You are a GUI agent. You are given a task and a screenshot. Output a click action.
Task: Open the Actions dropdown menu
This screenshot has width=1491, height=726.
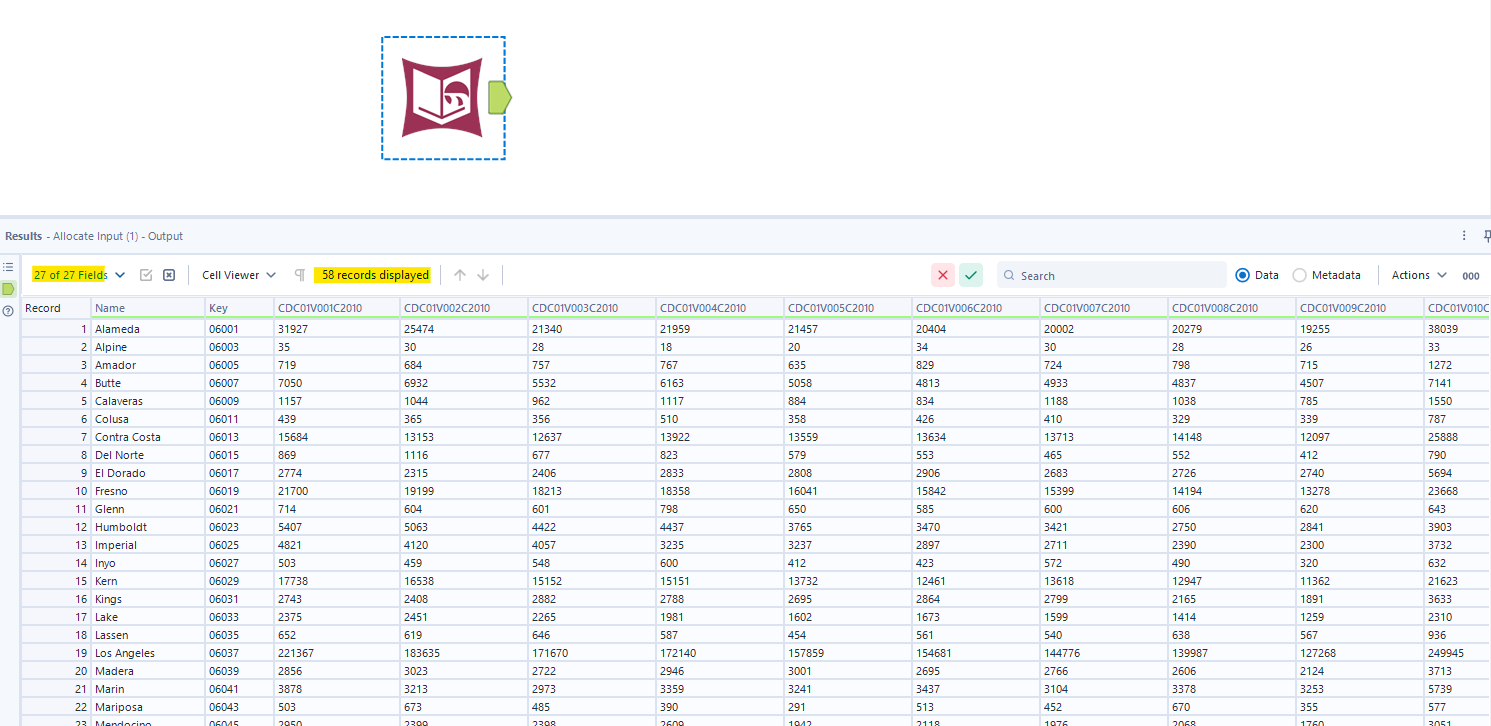click(1419, 275)
